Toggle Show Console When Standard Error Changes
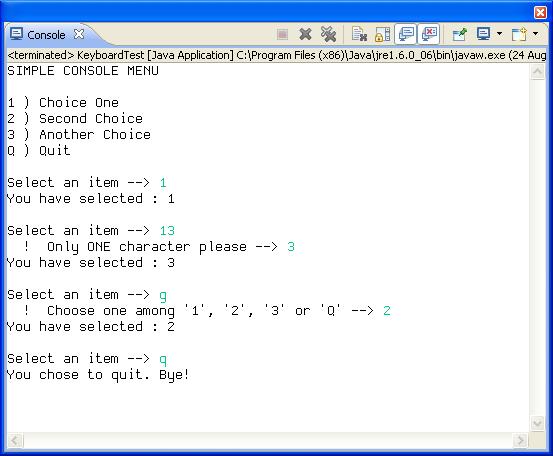 point(429,34)
